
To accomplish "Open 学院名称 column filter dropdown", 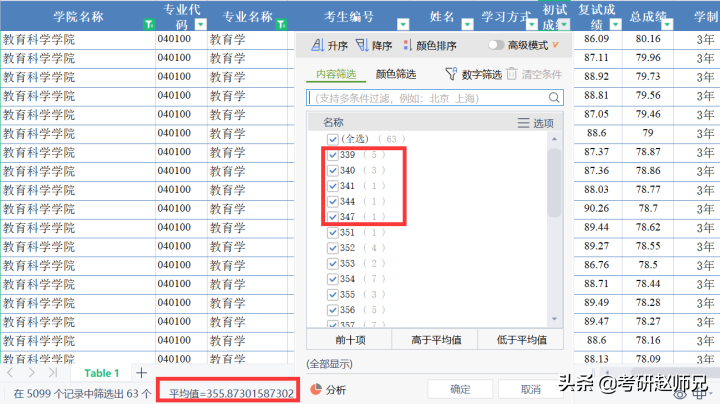I will click(149, 24).
